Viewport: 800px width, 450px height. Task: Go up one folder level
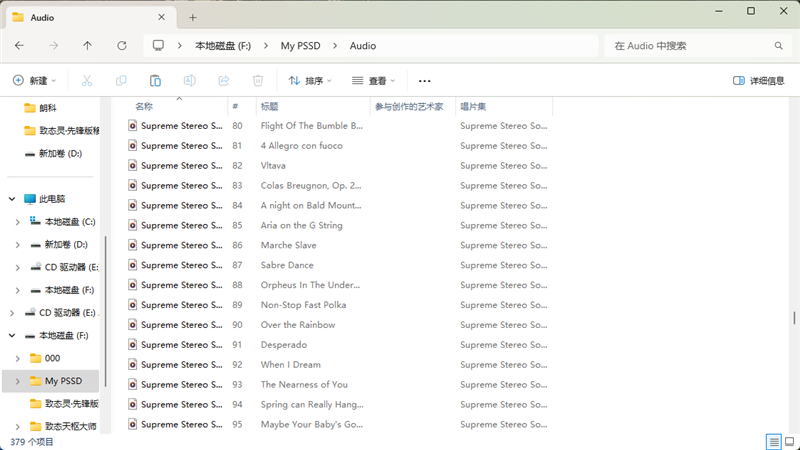(x=88, y=46)
